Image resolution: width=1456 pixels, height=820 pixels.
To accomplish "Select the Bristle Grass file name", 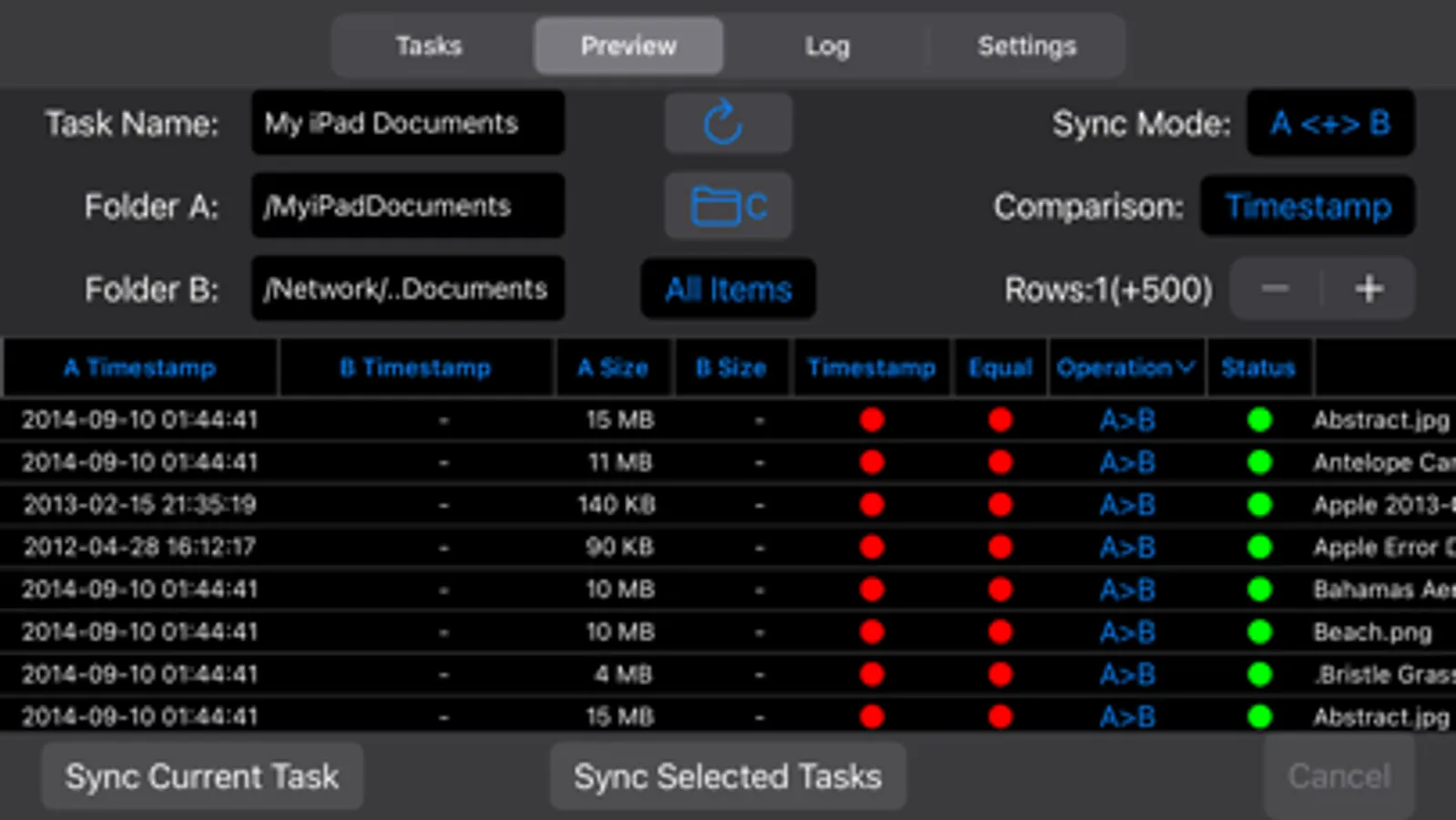I will (x=1384, y=674).
